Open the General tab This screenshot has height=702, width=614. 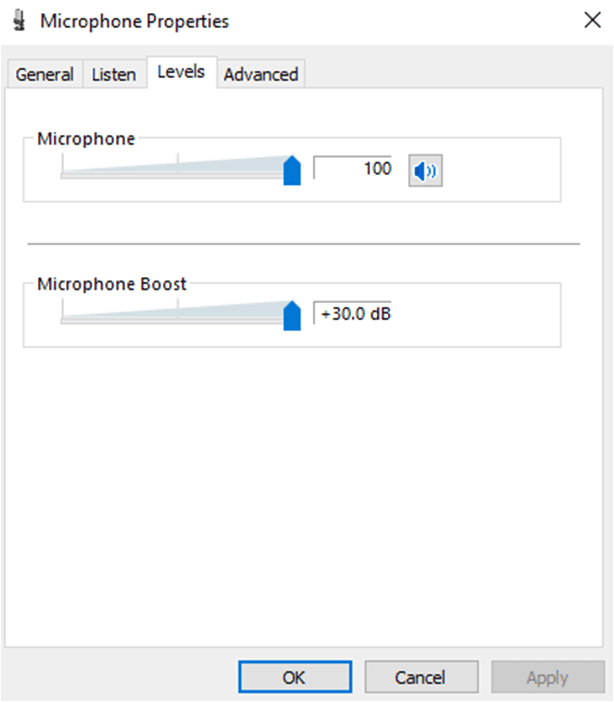click(44, 74)
